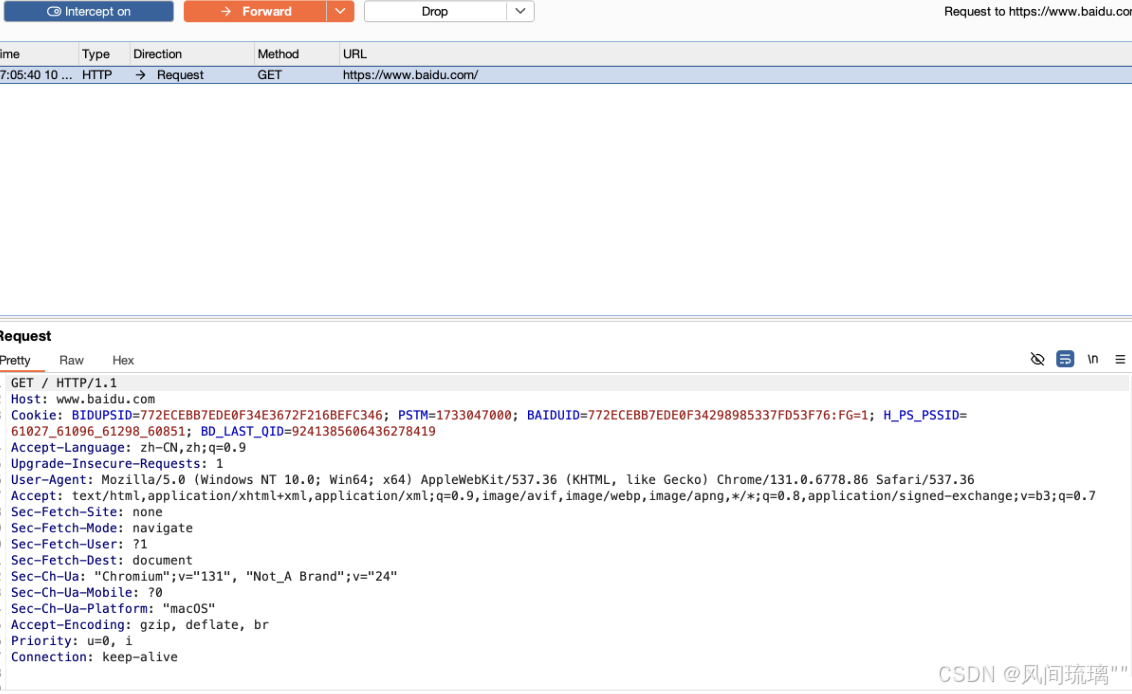The width and height of the screenshot is (1132, 694).
Task: Click the Host header line
Action: click(x=83, y=399)
